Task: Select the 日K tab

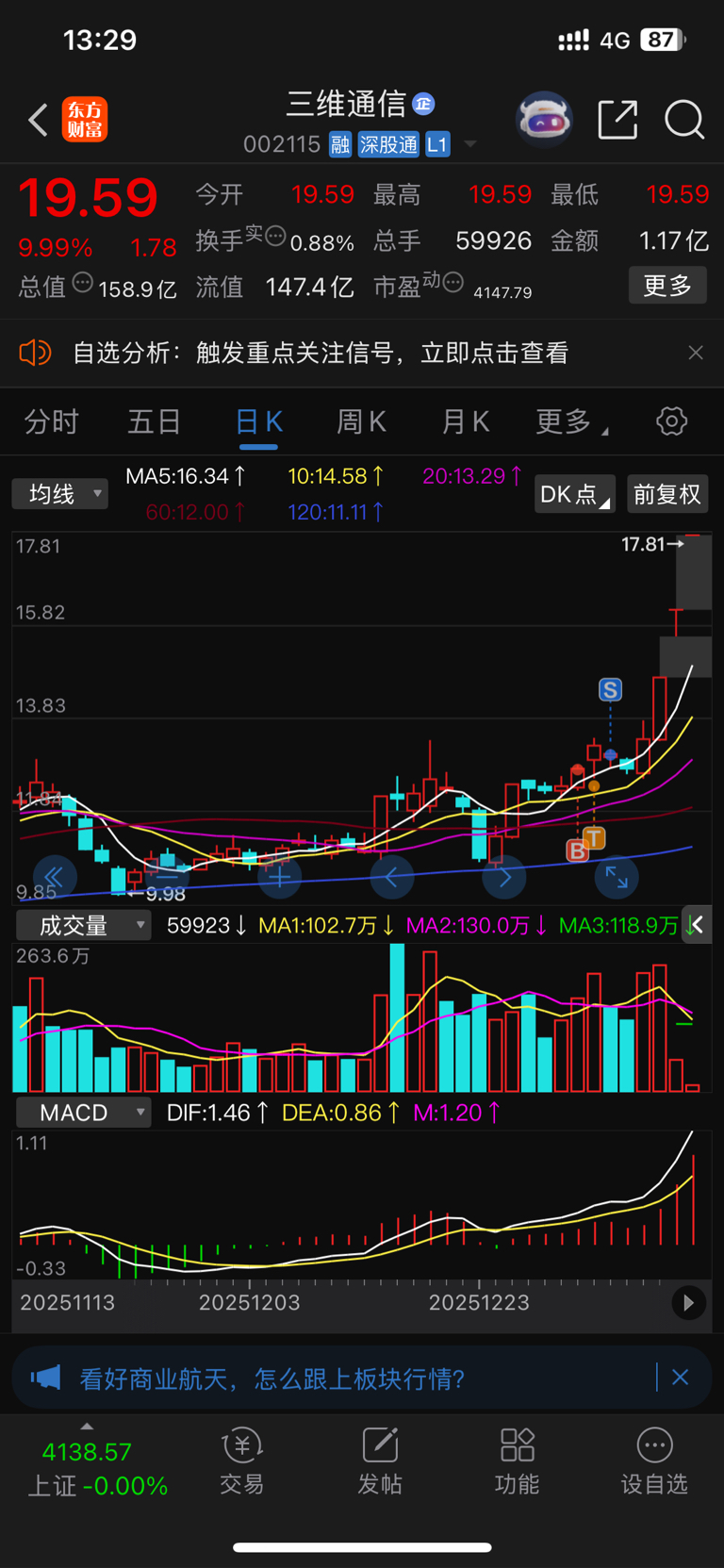Action: (x=259, y=421)
